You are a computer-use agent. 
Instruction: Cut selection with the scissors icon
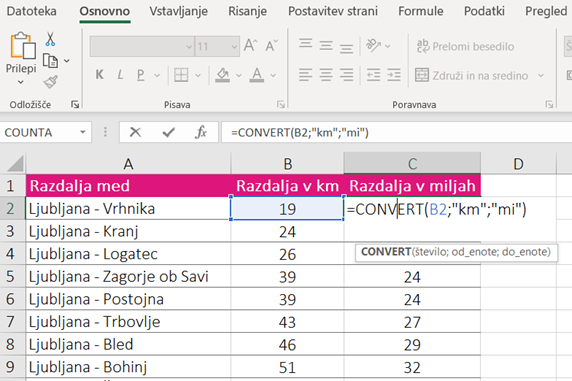click(50, 39)
